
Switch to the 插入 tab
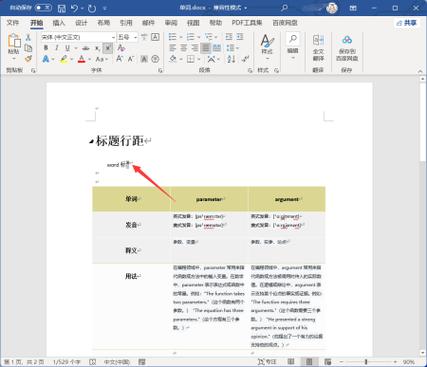59,23
